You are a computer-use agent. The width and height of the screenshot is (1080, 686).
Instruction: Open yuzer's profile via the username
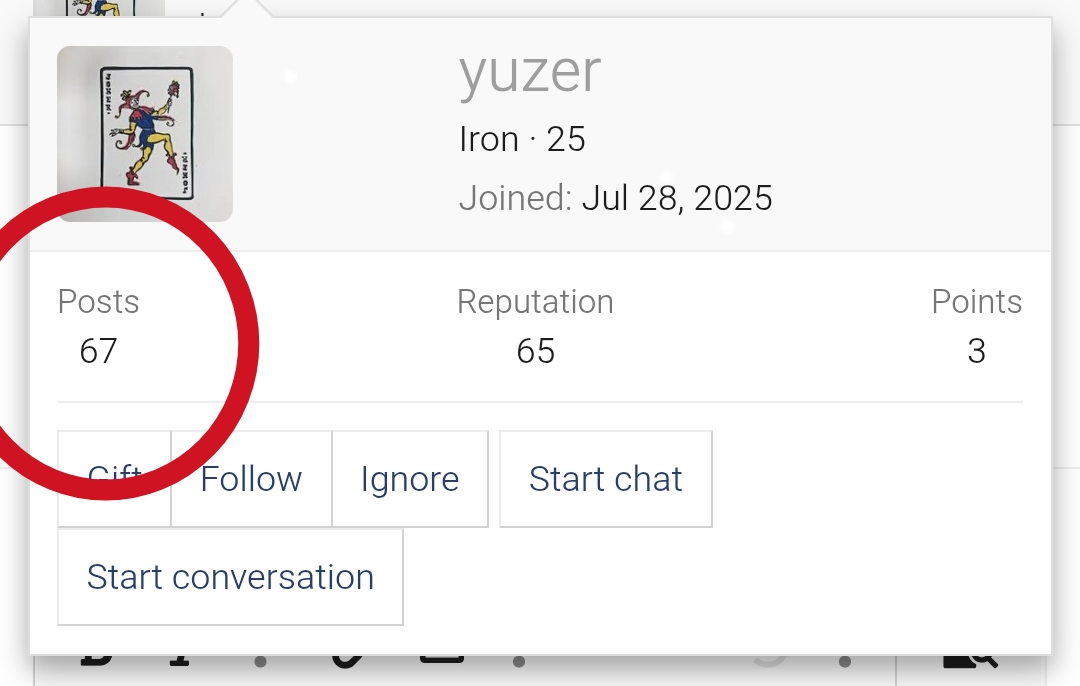pos(529,70)
